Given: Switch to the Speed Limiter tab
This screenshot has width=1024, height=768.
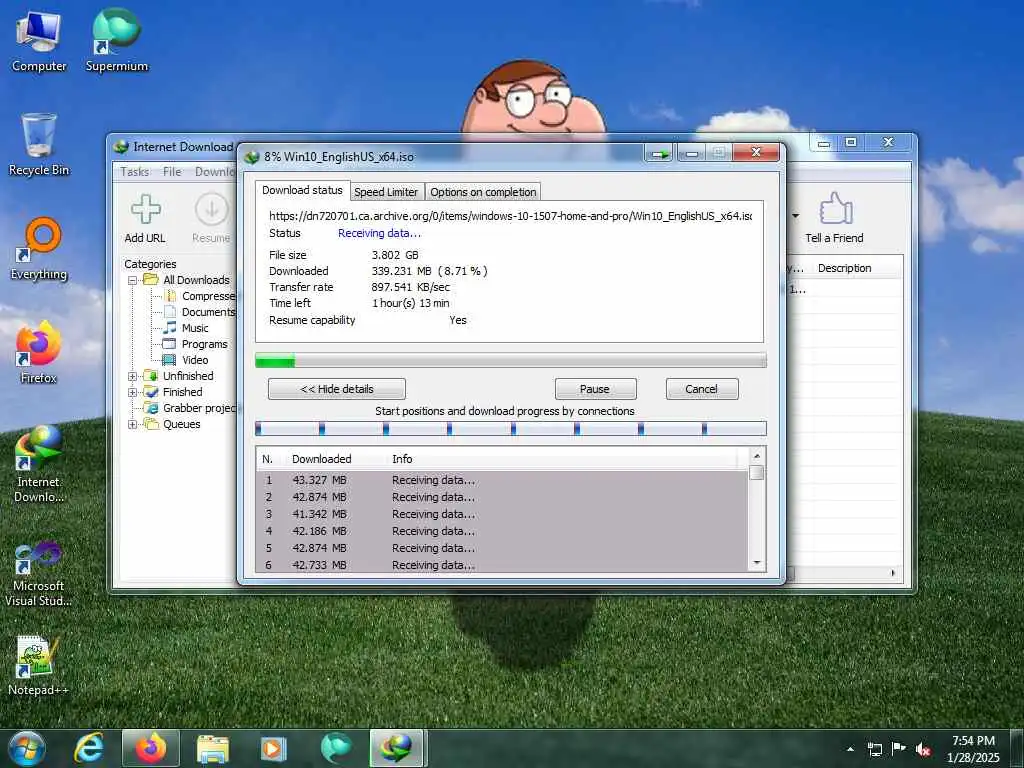Looking at the screenshot, I should [386, 192].
